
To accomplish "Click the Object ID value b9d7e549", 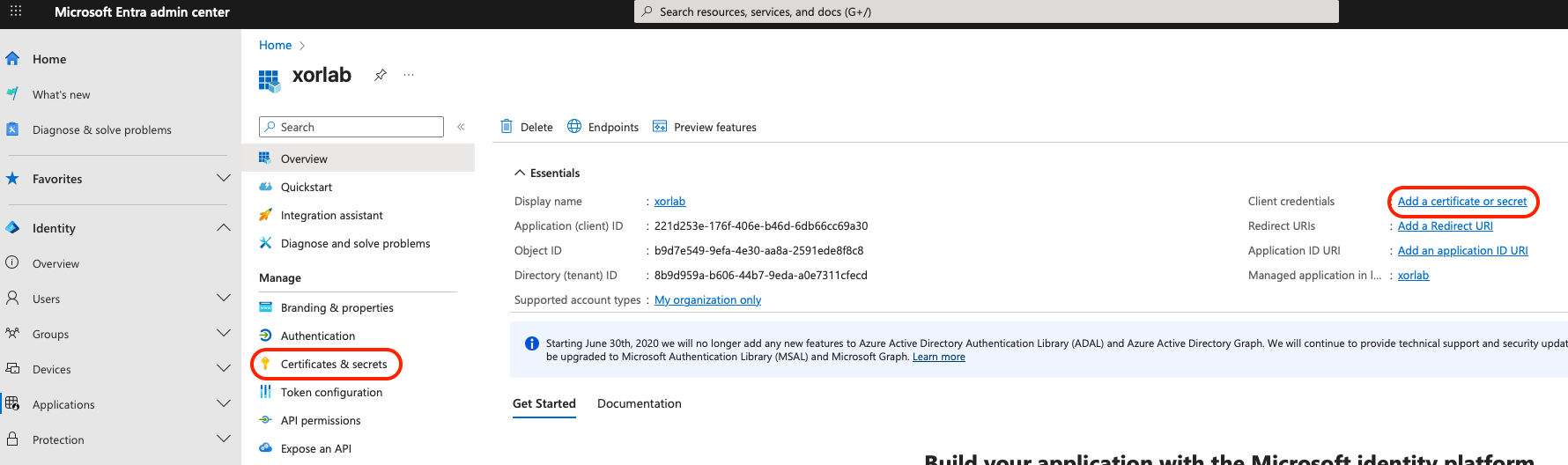I will 759,250.
